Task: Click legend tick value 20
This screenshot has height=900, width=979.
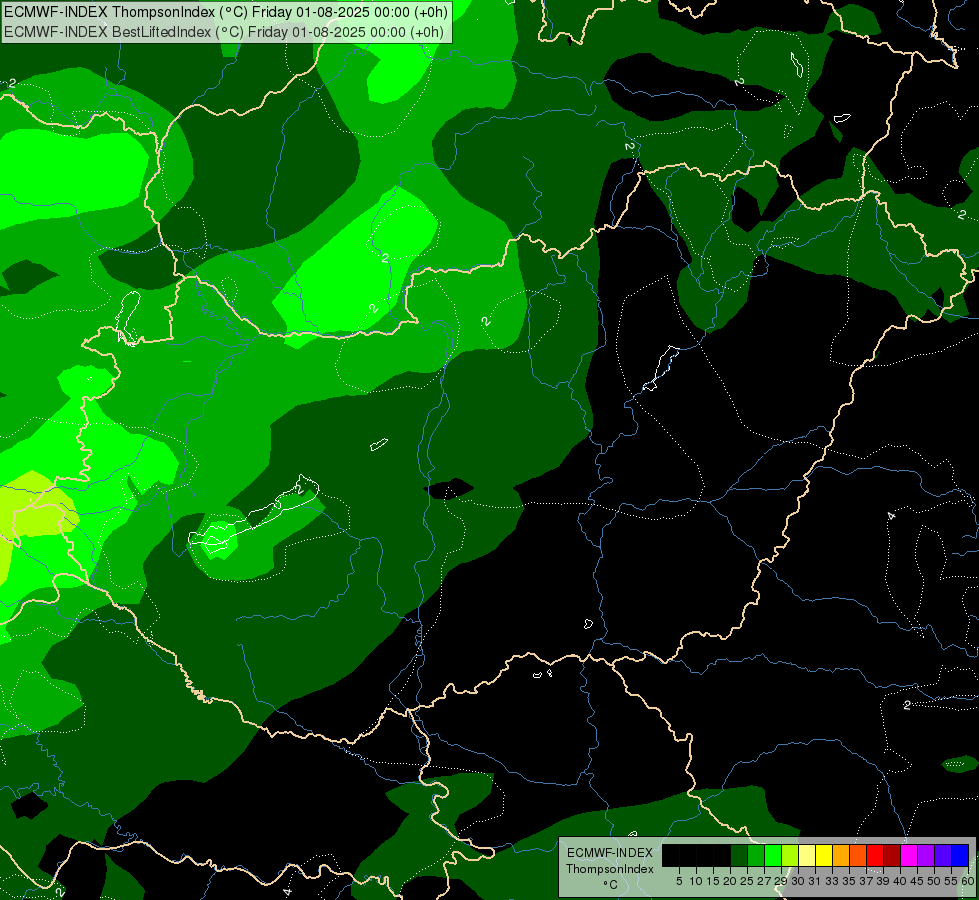Action: pos(730,881)
